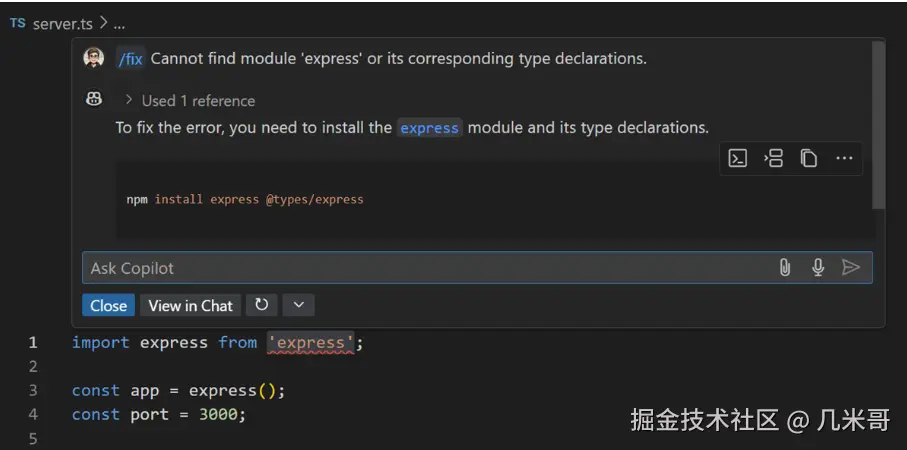Click the 'const app = express();' line

click(178, 391)
